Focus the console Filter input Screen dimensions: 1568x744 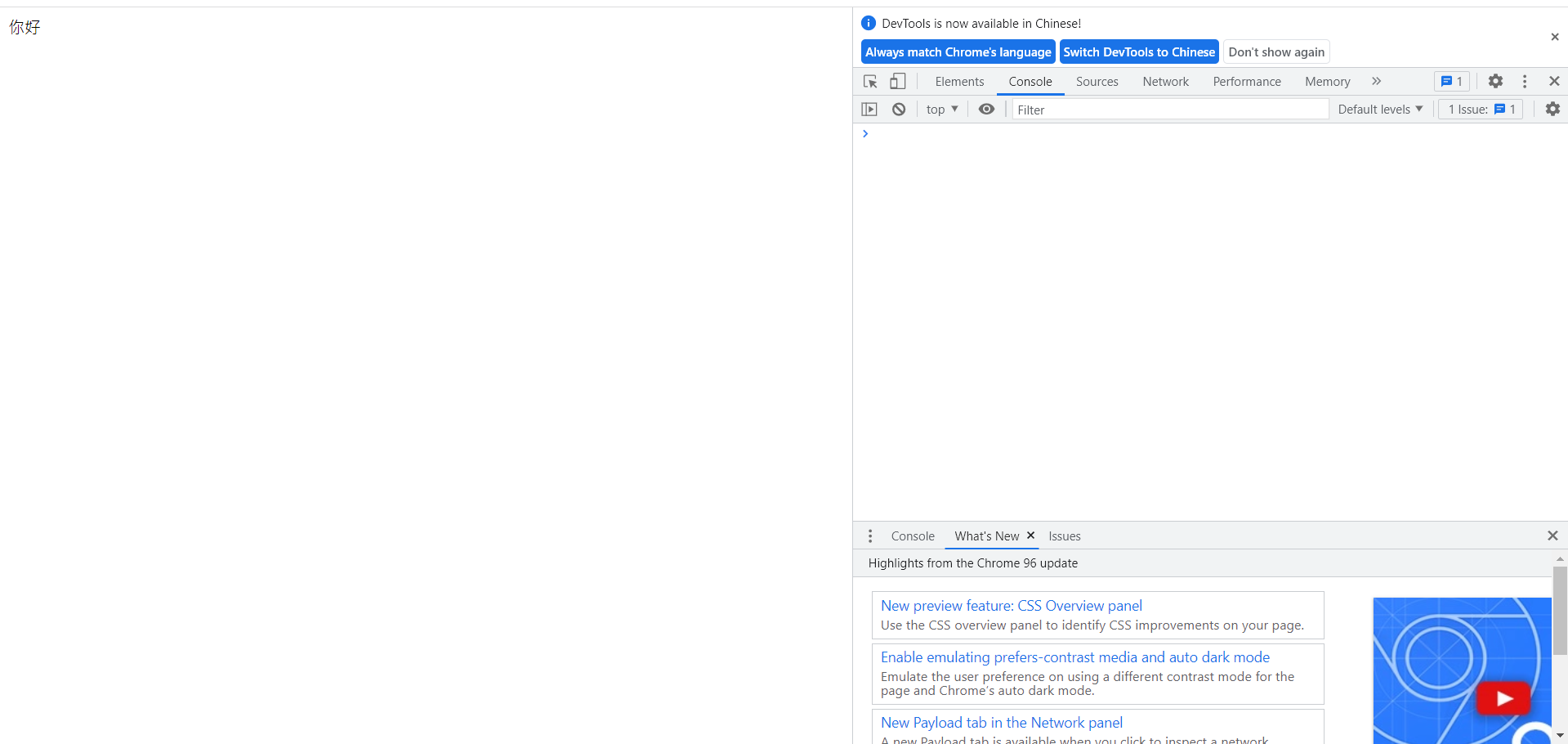tap(1170, 110)
